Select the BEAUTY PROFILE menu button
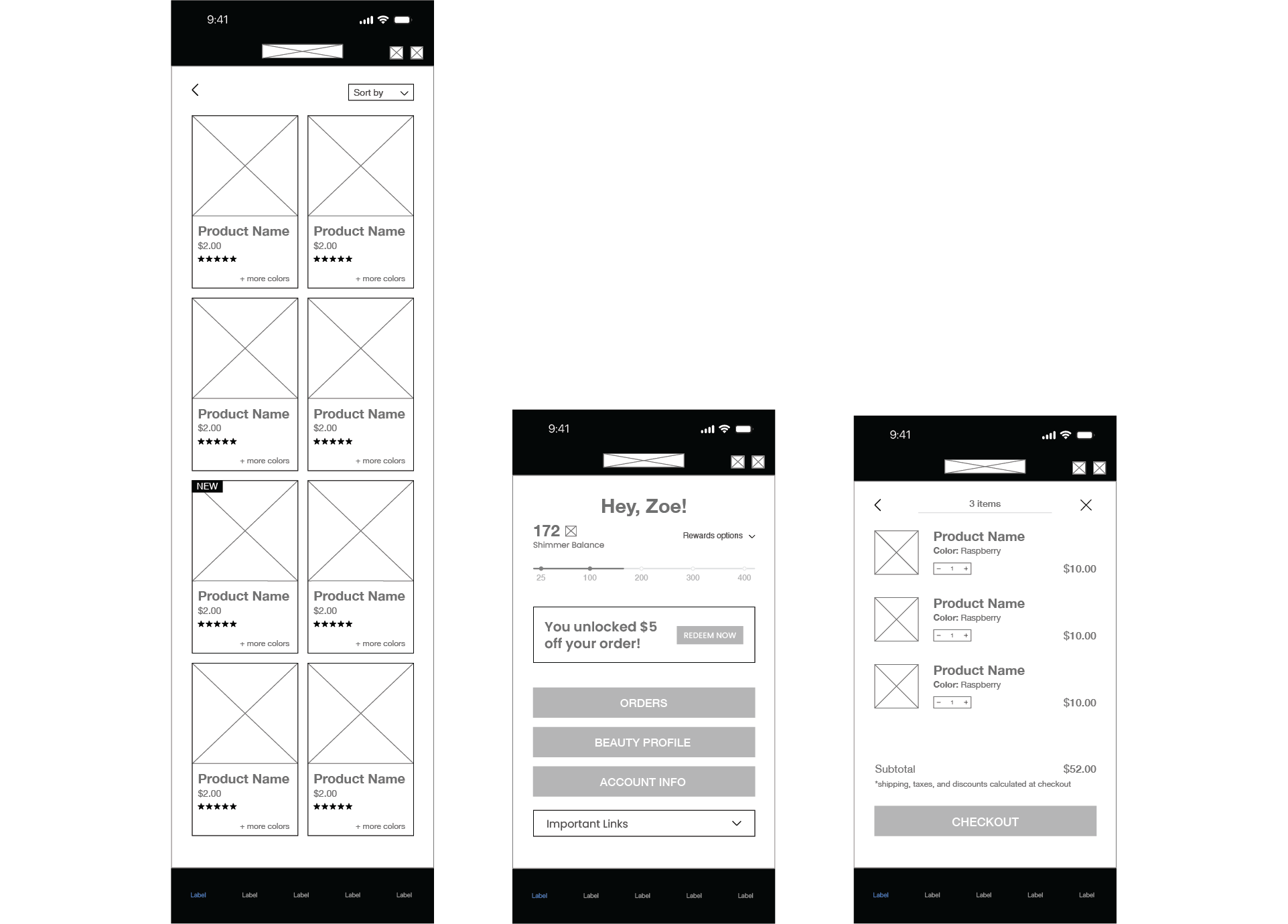This screenshot has height=924, width=1288. tap(644, 742)
